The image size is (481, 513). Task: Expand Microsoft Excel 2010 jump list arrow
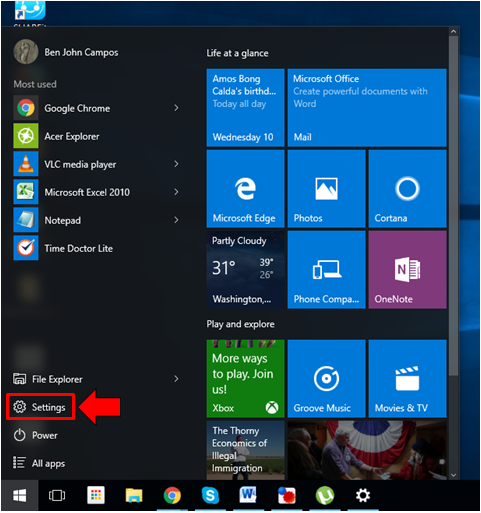coord(176,192)
